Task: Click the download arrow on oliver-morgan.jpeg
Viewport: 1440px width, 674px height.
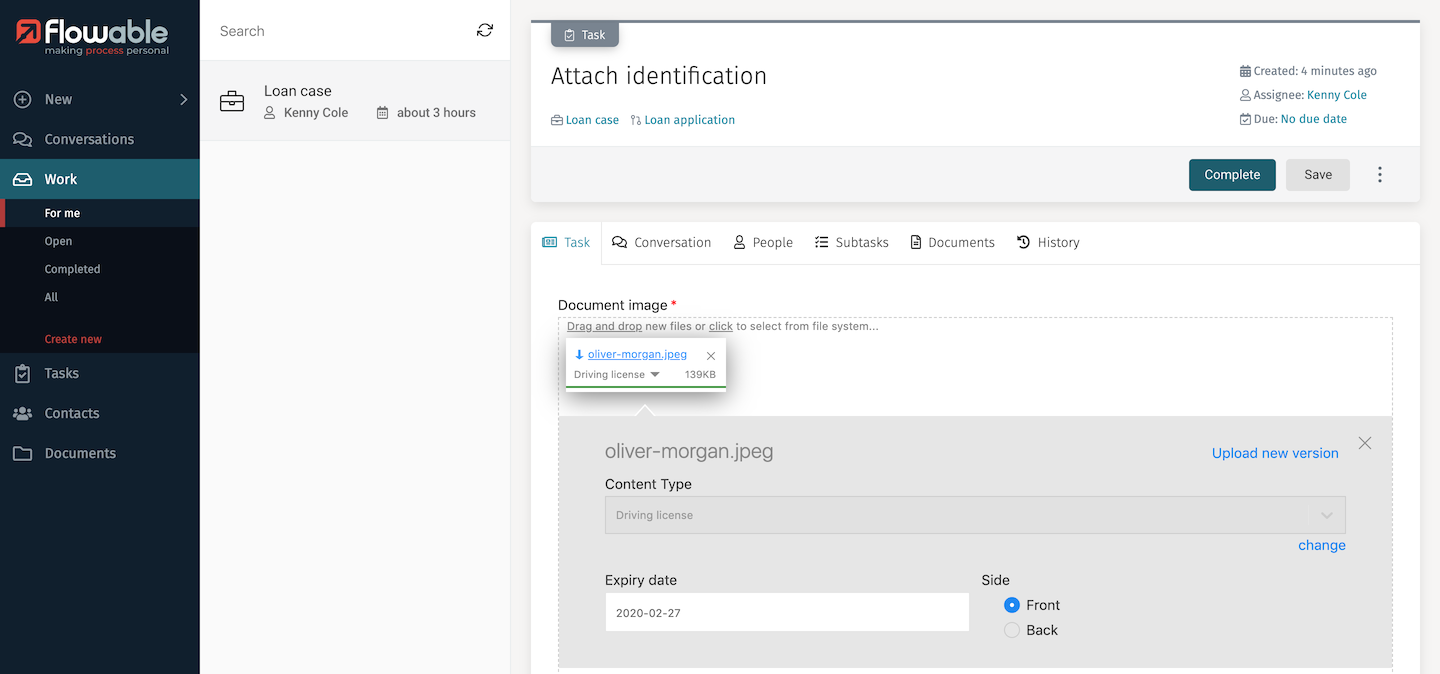Action: (579, 355)
